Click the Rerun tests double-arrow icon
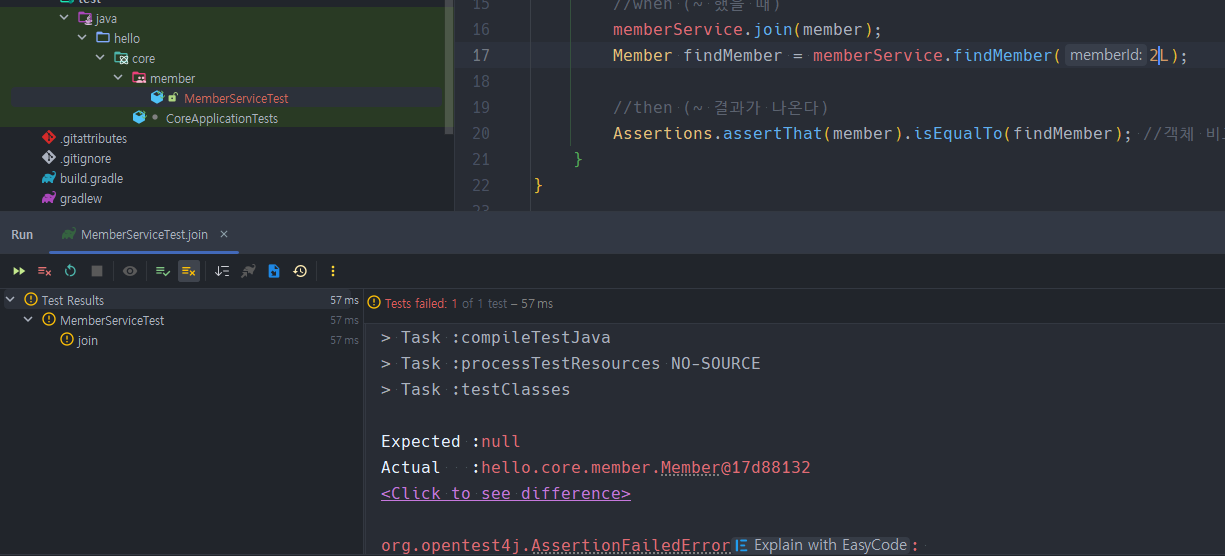The width and height of the screenshot is (1225, 556). click(x=19, y=271)
